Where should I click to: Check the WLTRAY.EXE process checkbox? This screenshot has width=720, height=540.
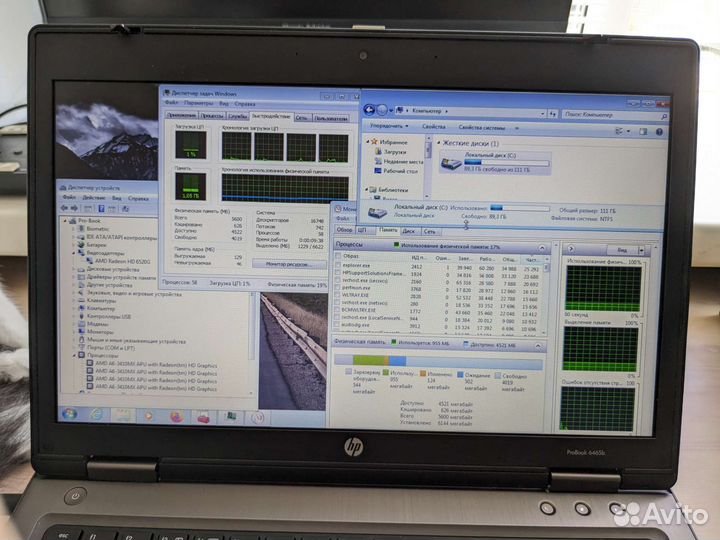338,295
